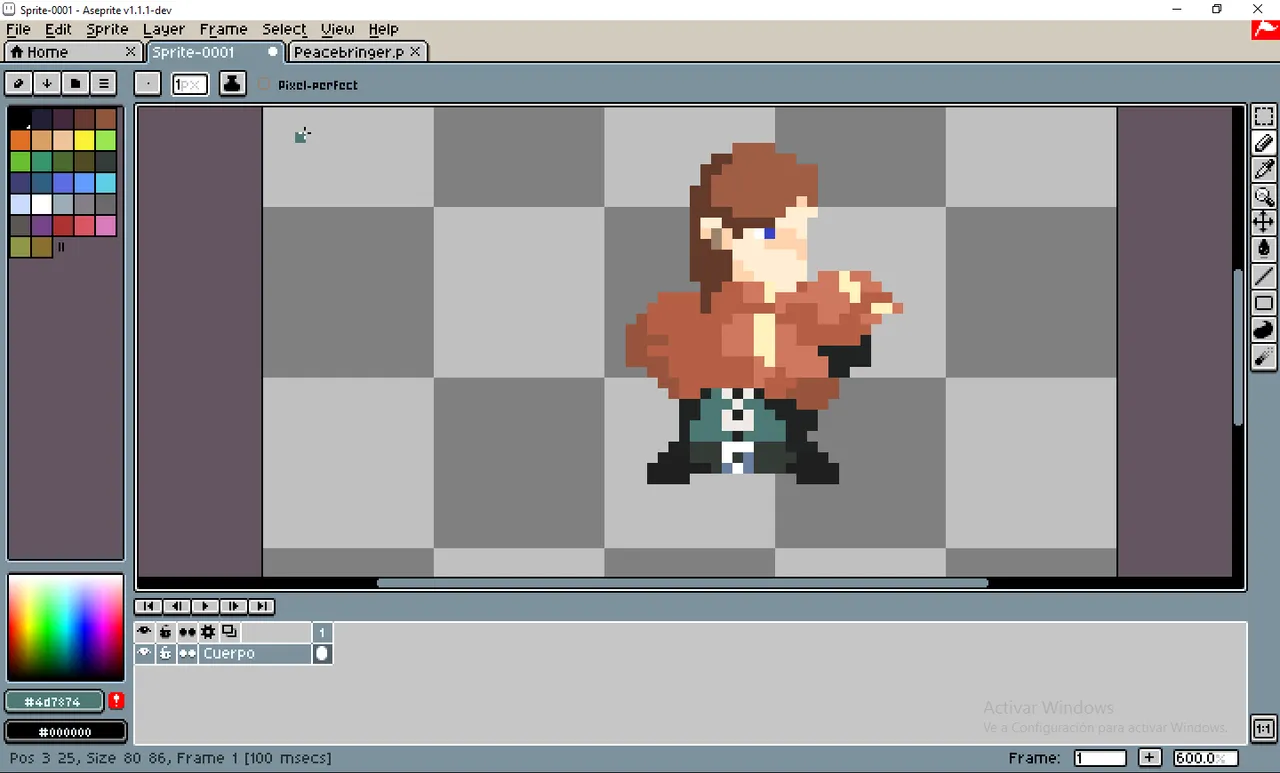Open the ink type button
This screenshot has height=773, width=1280.
pos(232,84)
